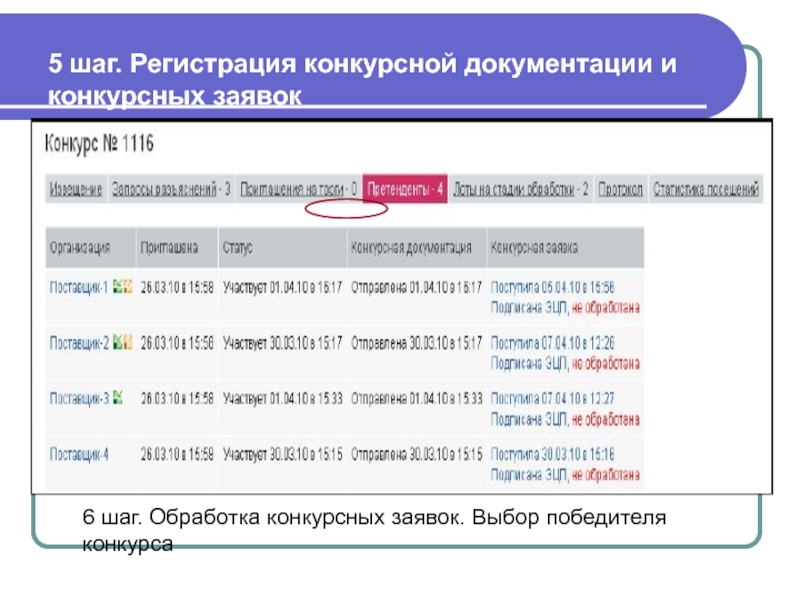Click the Конкурс № 1116 heading
The image size is (800, 600).
99,143
